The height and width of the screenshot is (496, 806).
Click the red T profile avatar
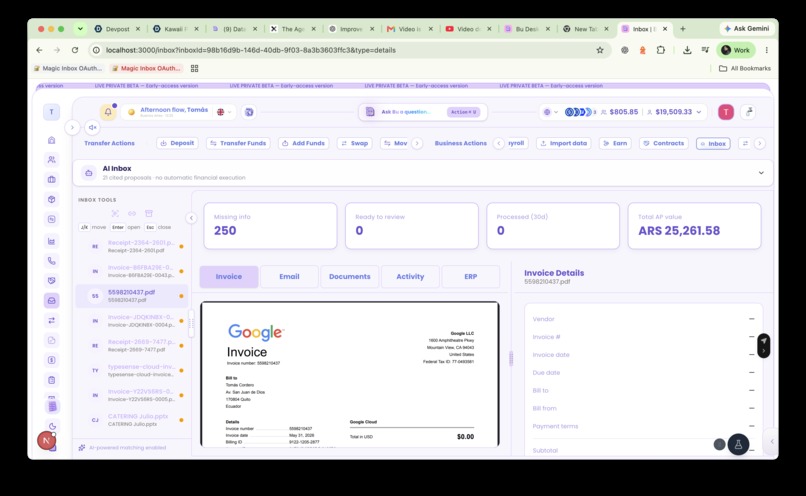coord(726,112)
